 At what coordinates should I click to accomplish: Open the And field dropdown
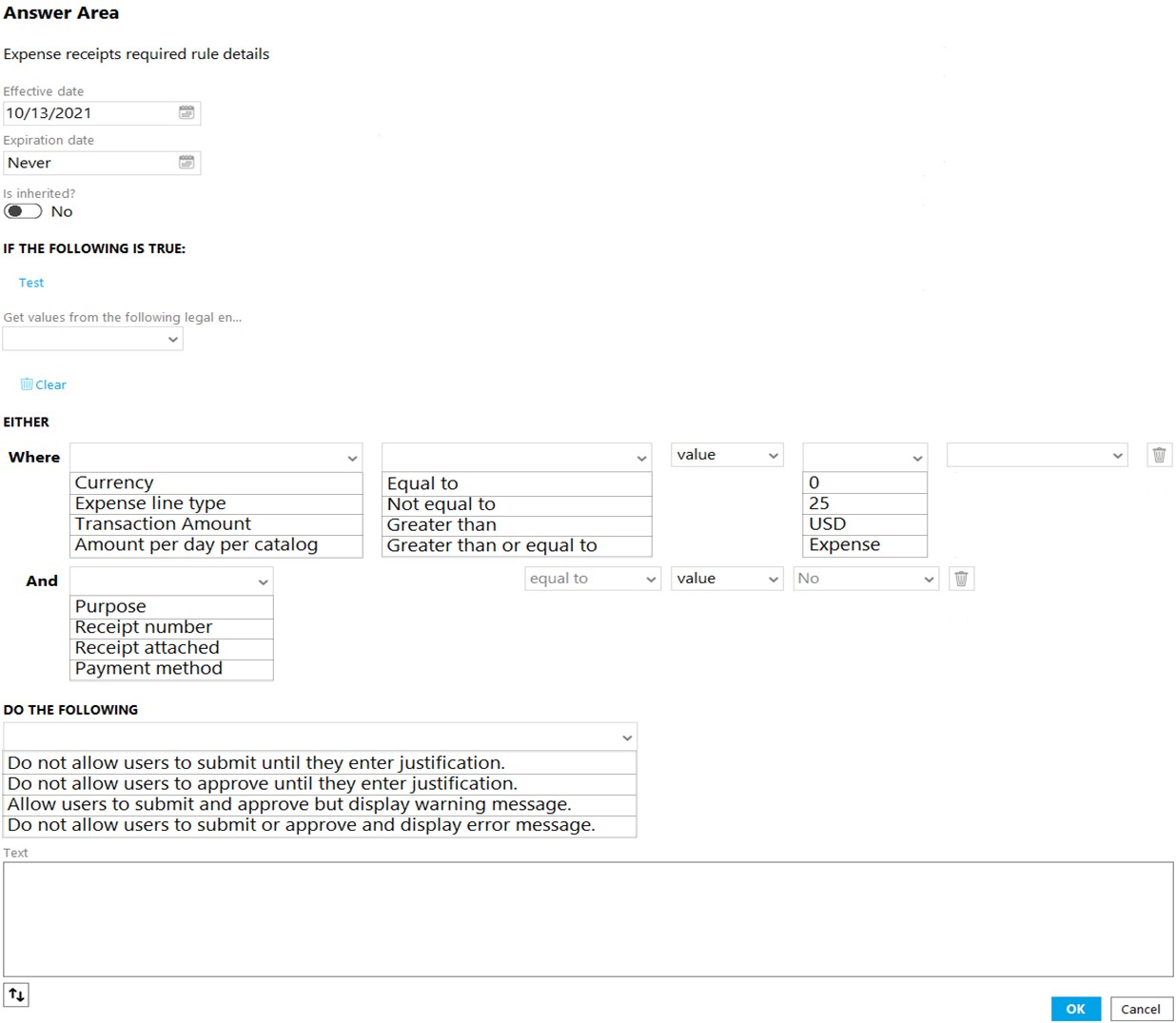pyautogui.click(x=171, y=580)
